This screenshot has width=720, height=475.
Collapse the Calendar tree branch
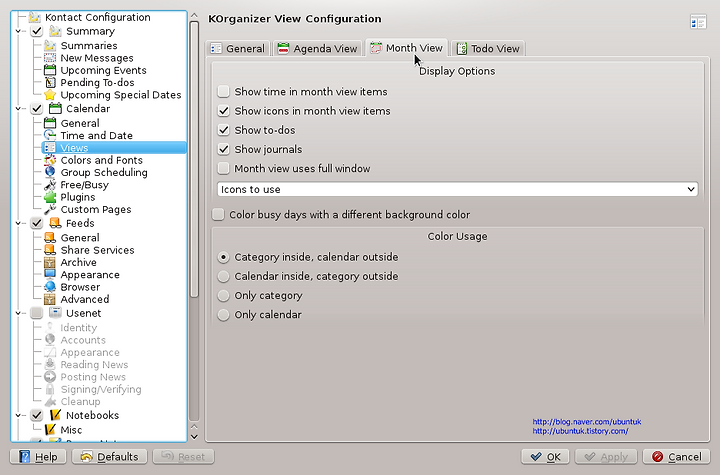point(18,109)
